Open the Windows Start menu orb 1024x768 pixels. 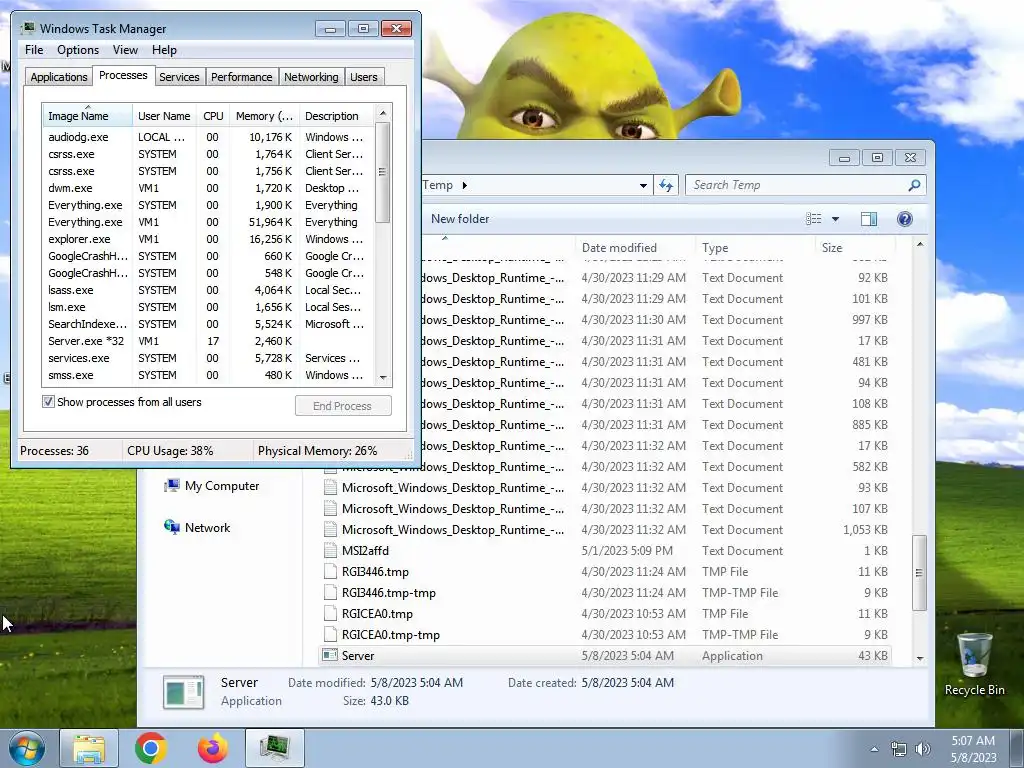pos(26,748)
